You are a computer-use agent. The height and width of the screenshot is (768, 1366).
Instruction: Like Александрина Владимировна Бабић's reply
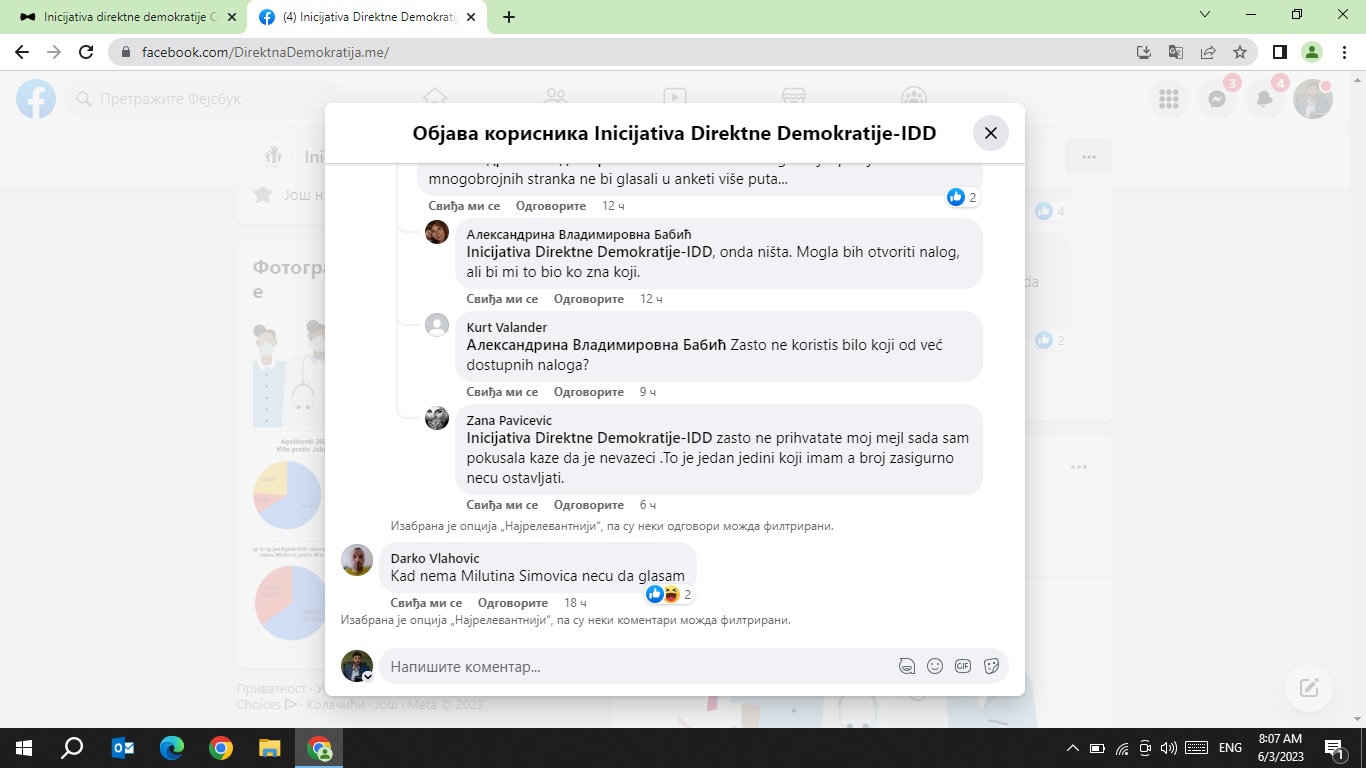click(502, 299)
